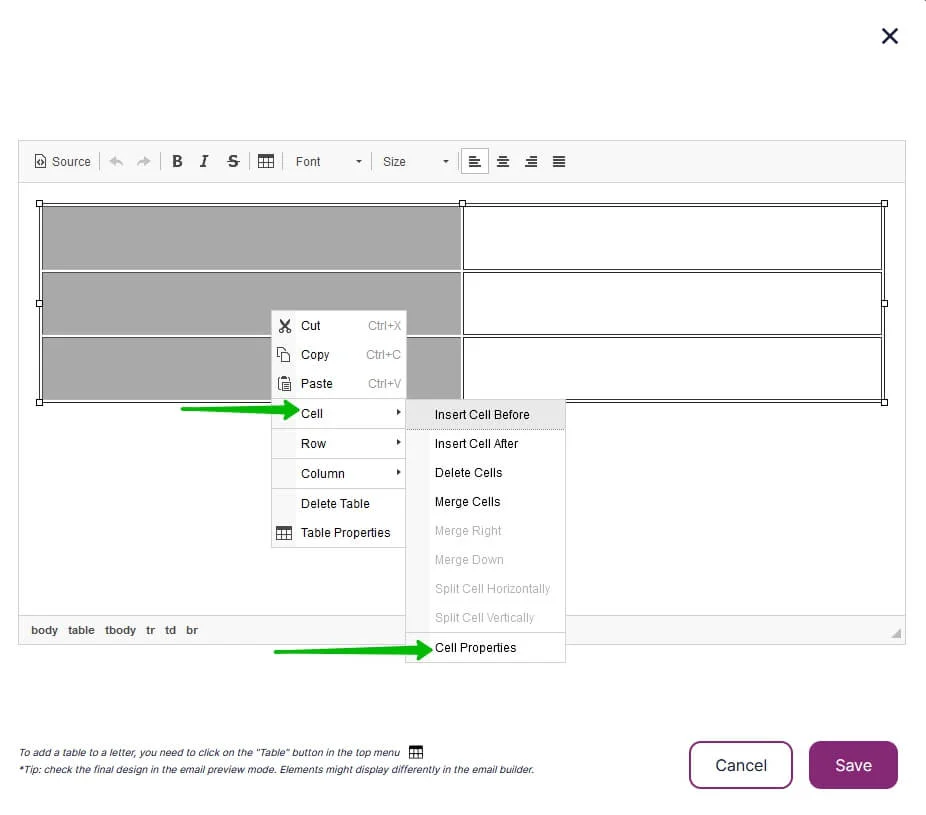Click the body element path
Screen dimensions: 926x815
pyautogui.click(x=44, y=630)
